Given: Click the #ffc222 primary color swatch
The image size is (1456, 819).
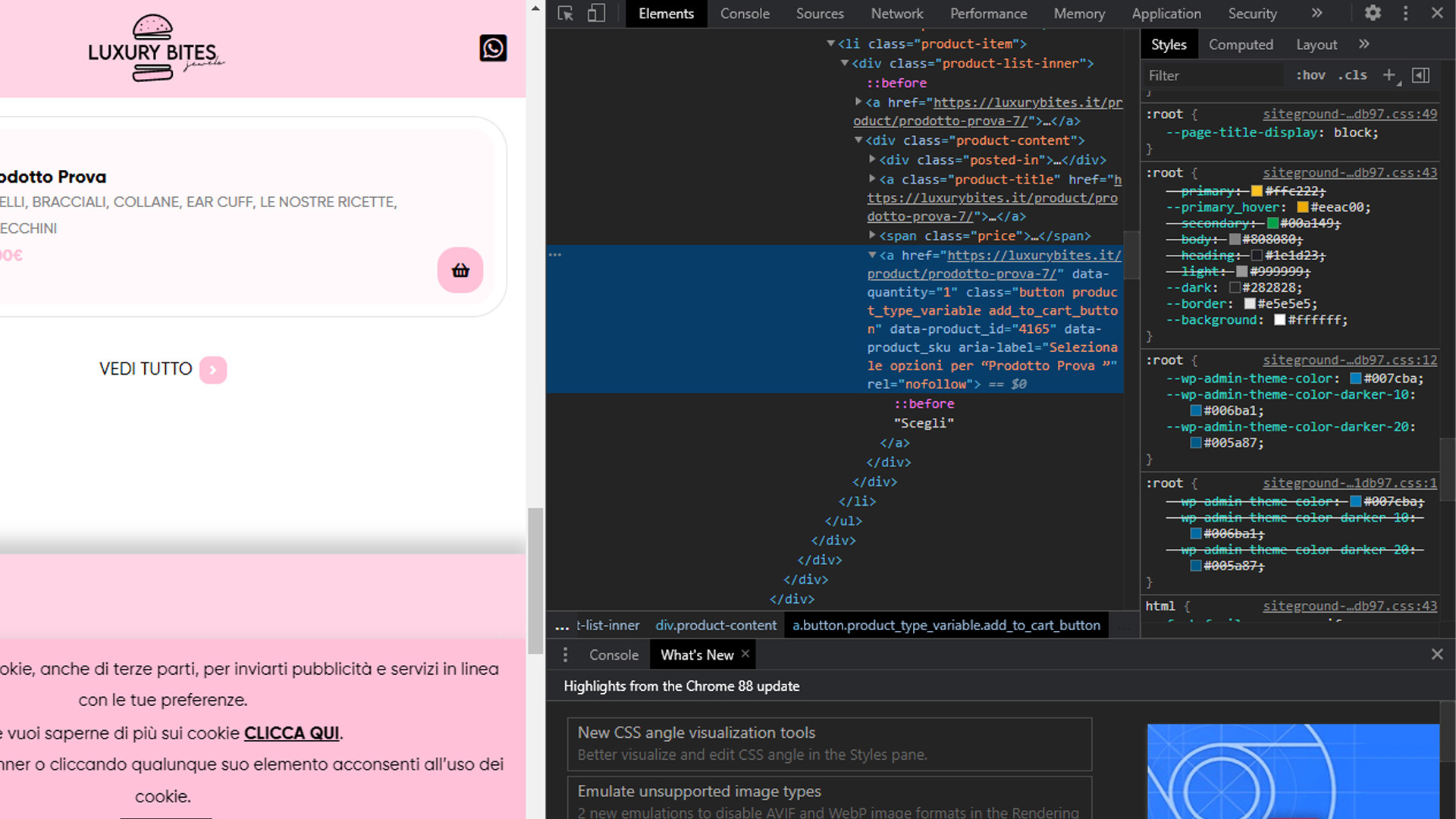Looking at the screenshot, I should click(1257, 191).
